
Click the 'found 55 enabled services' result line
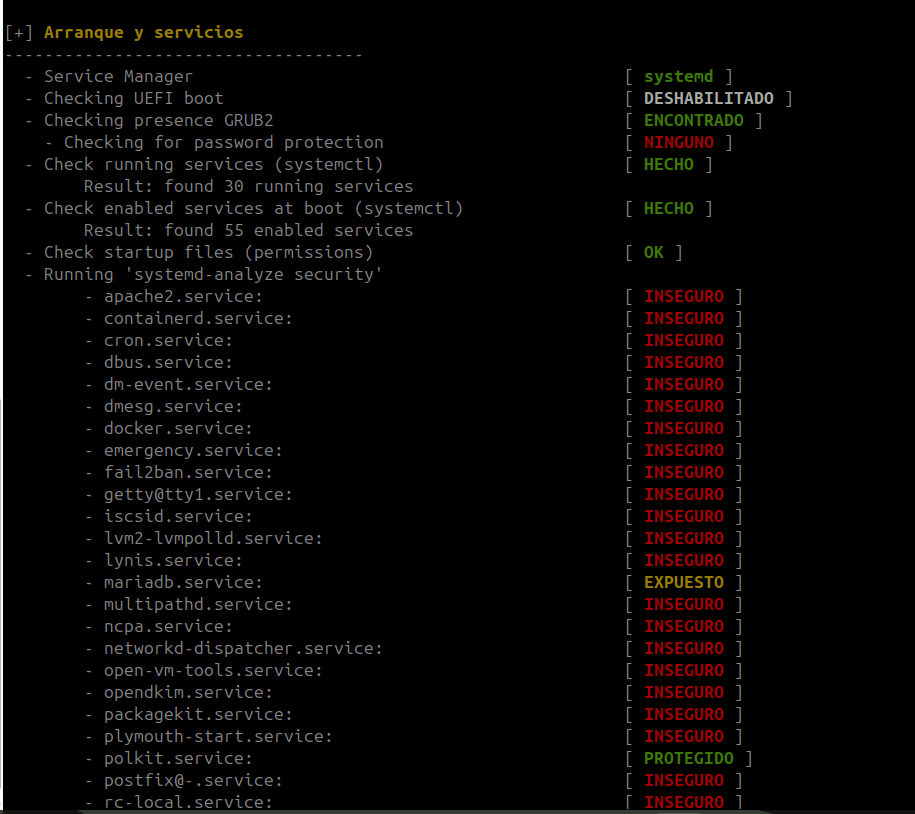(x=248, y=230)
